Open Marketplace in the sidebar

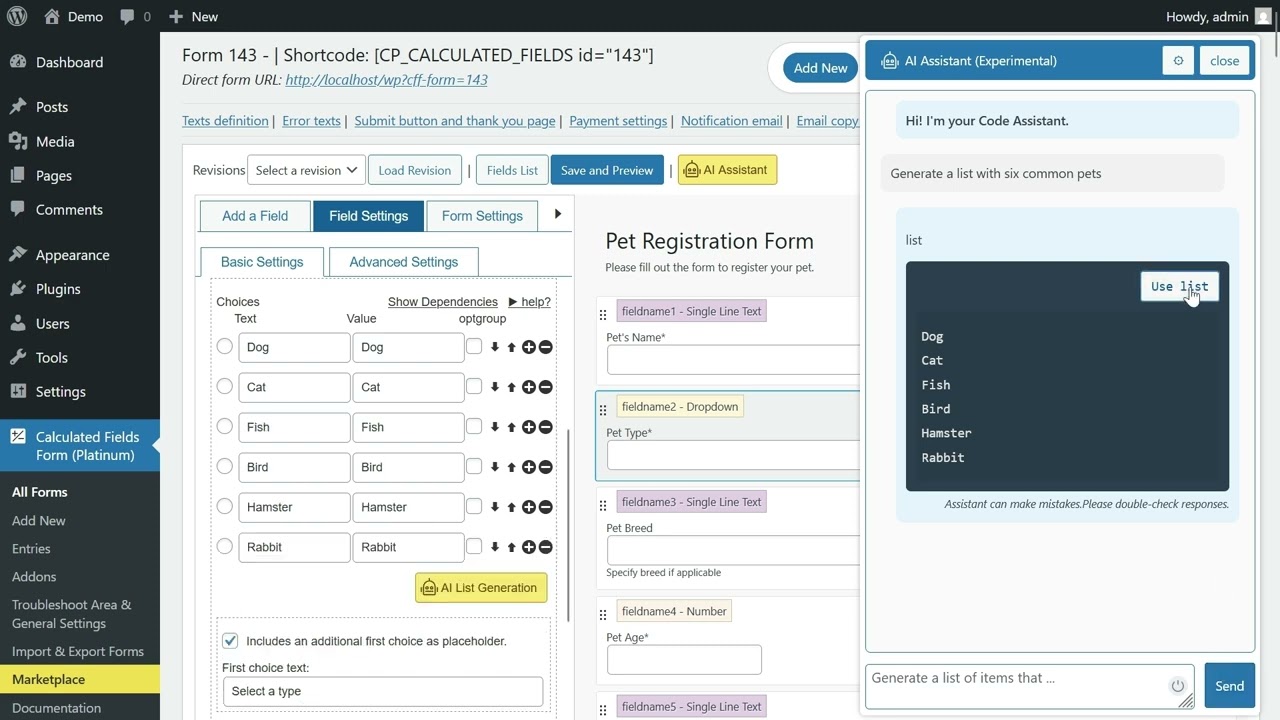[48, 679]
